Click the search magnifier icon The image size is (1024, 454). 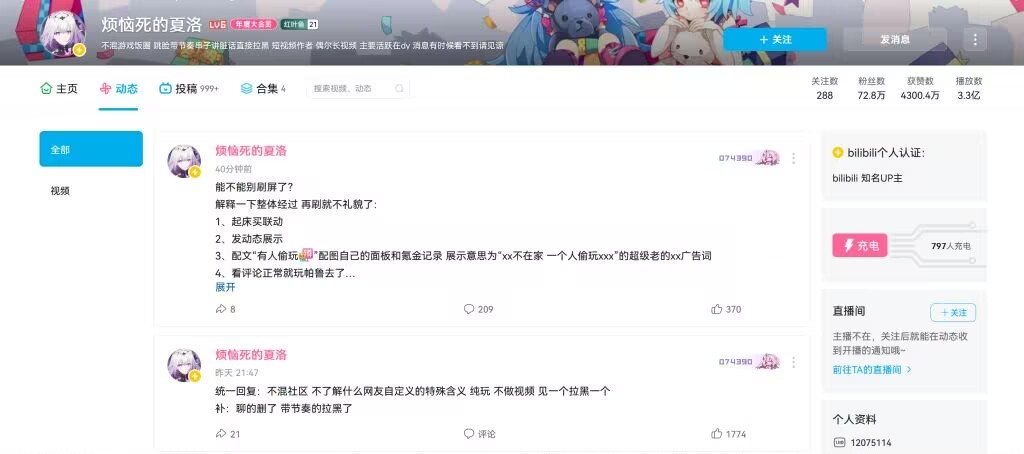point(399,88)
